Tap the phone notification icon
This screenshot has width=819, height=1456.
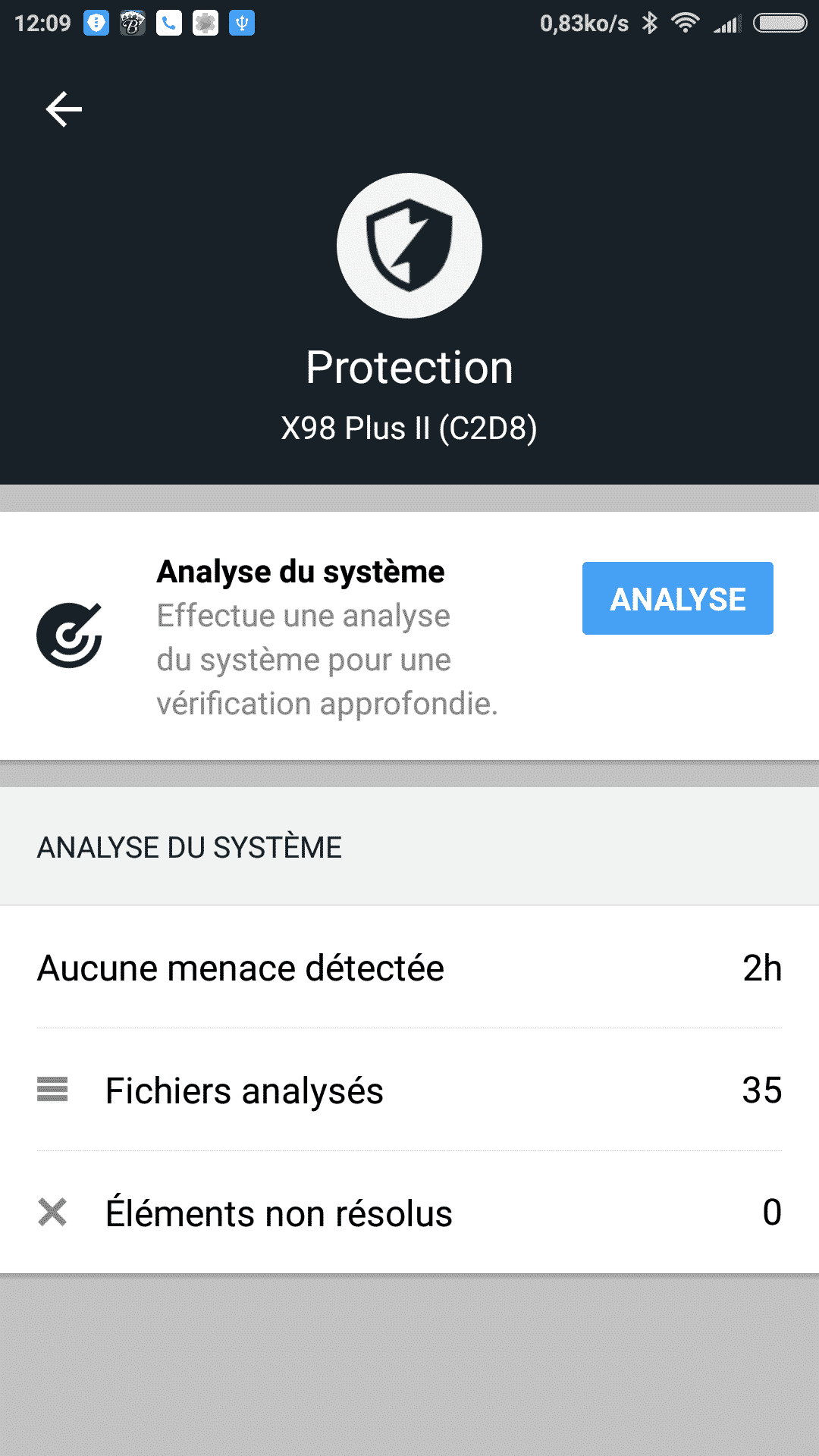tap(169, 24)
